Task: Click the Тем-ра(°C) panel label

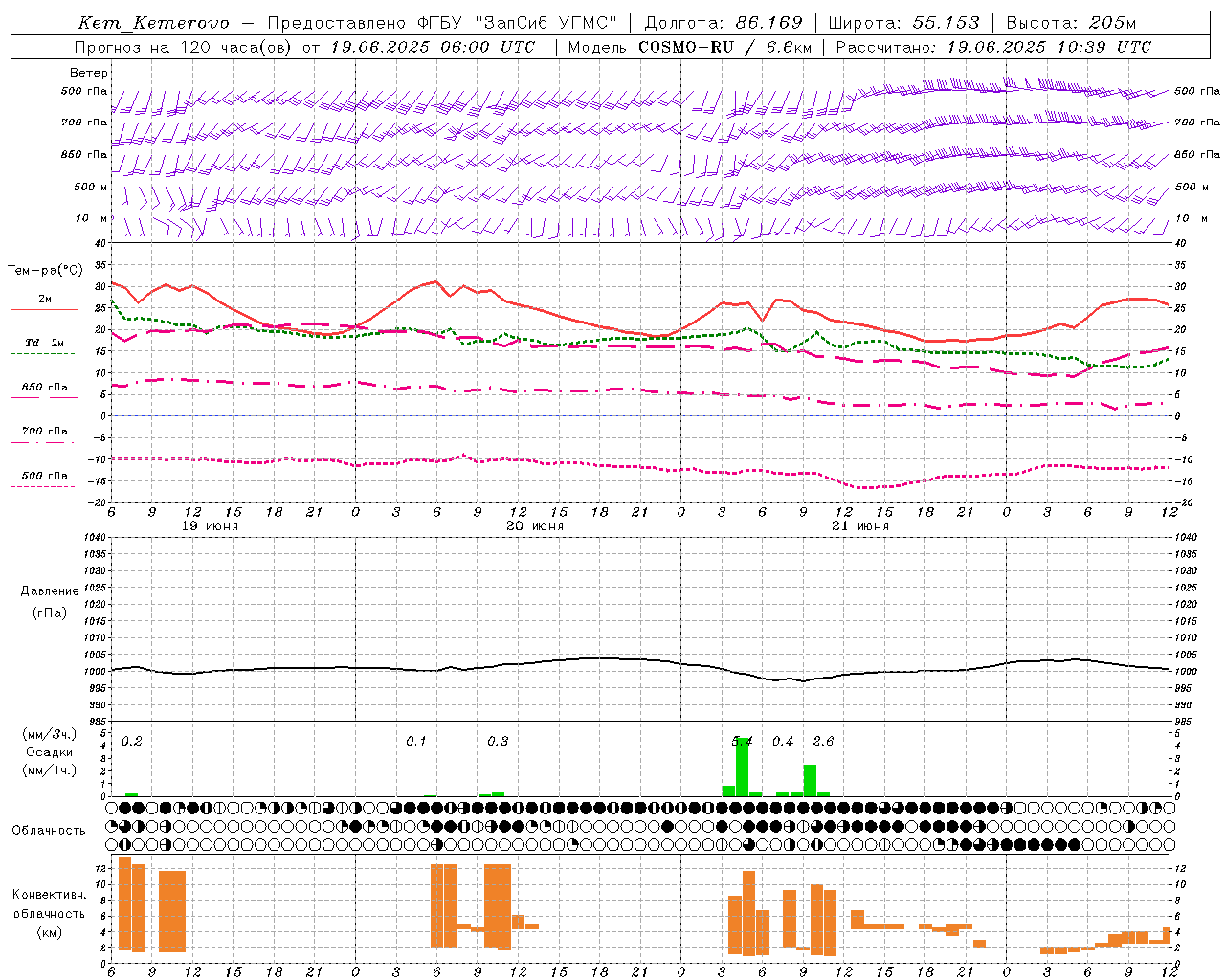Action: tap(45, 271)
